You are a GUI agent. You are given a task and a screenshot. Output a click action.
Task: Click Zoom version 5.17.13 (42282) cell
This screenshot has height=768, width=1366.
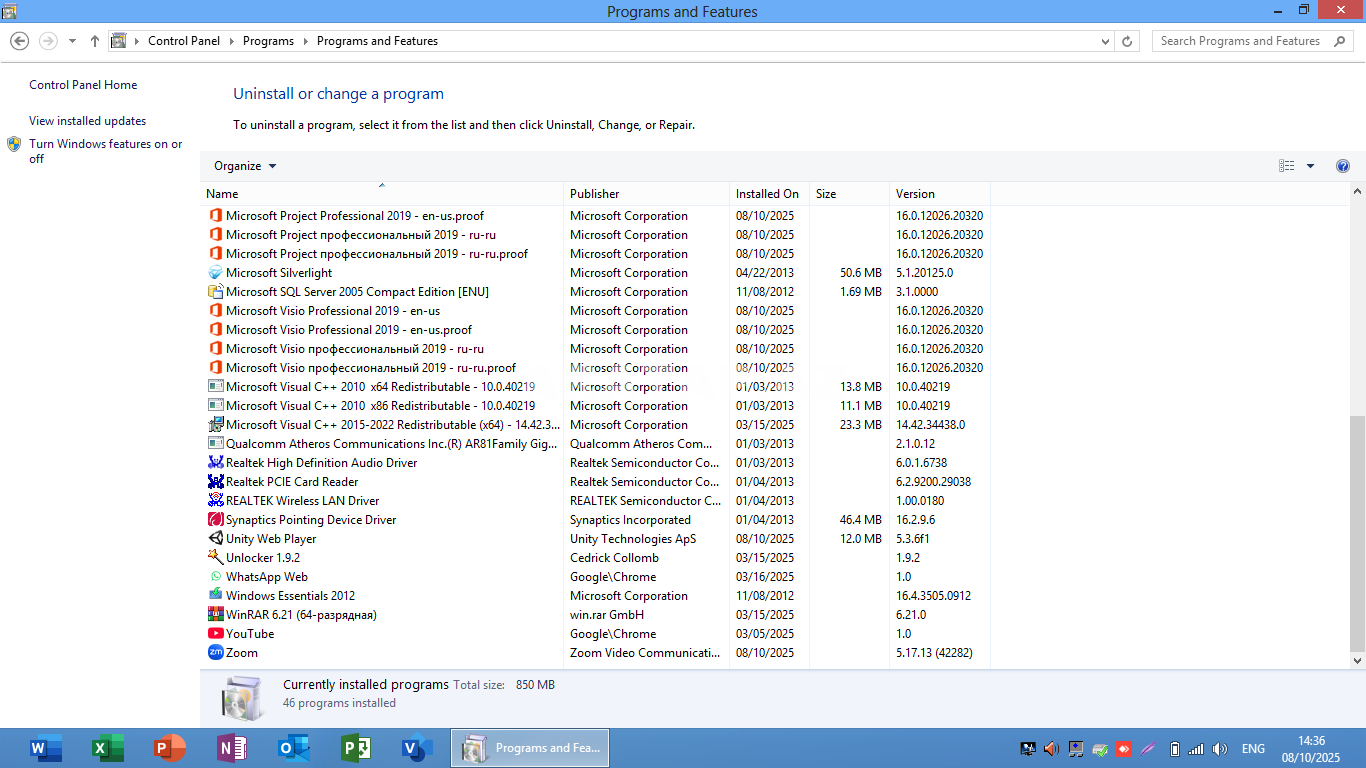(x=934, y=653)
